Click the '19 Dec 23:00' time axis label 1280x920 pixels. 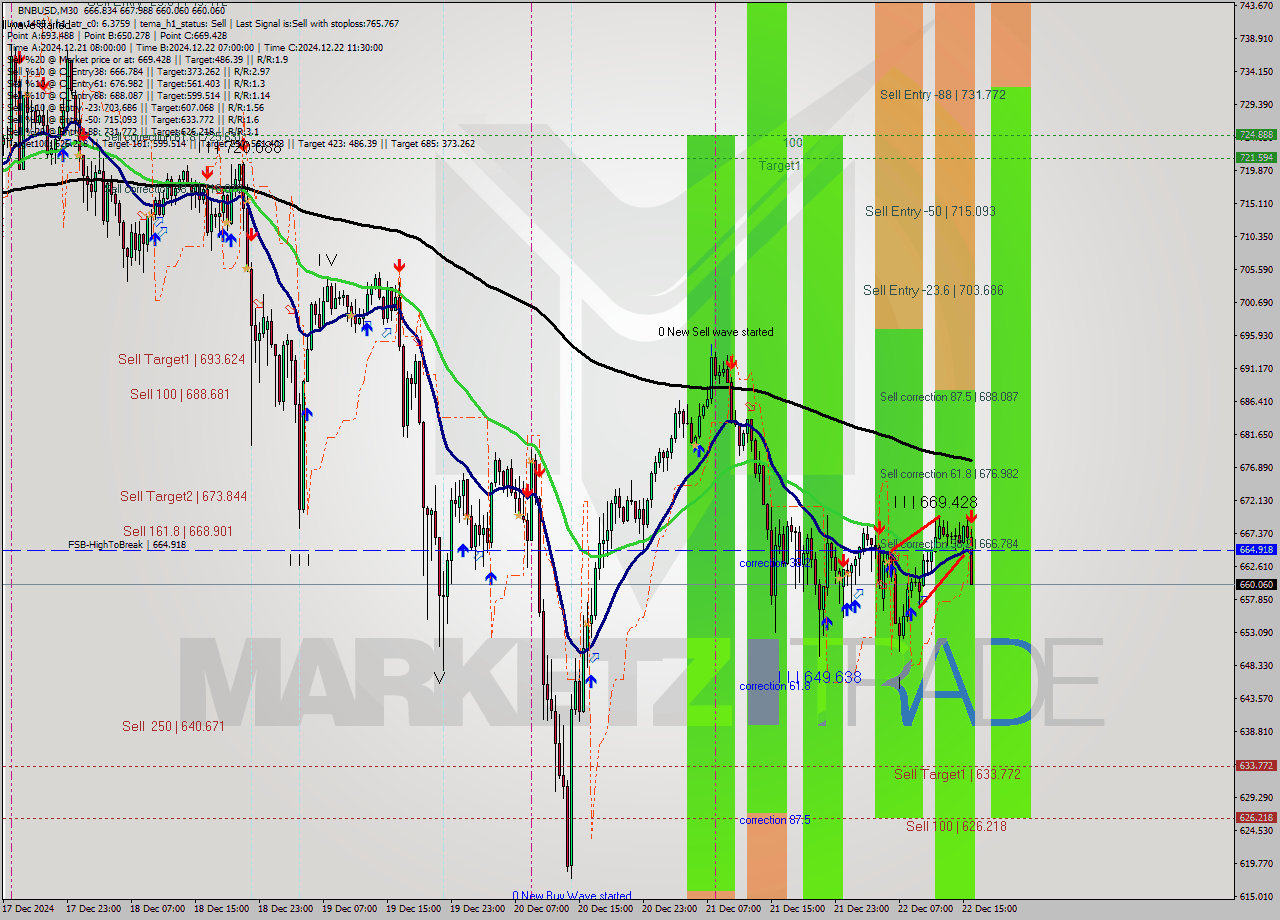478,909
